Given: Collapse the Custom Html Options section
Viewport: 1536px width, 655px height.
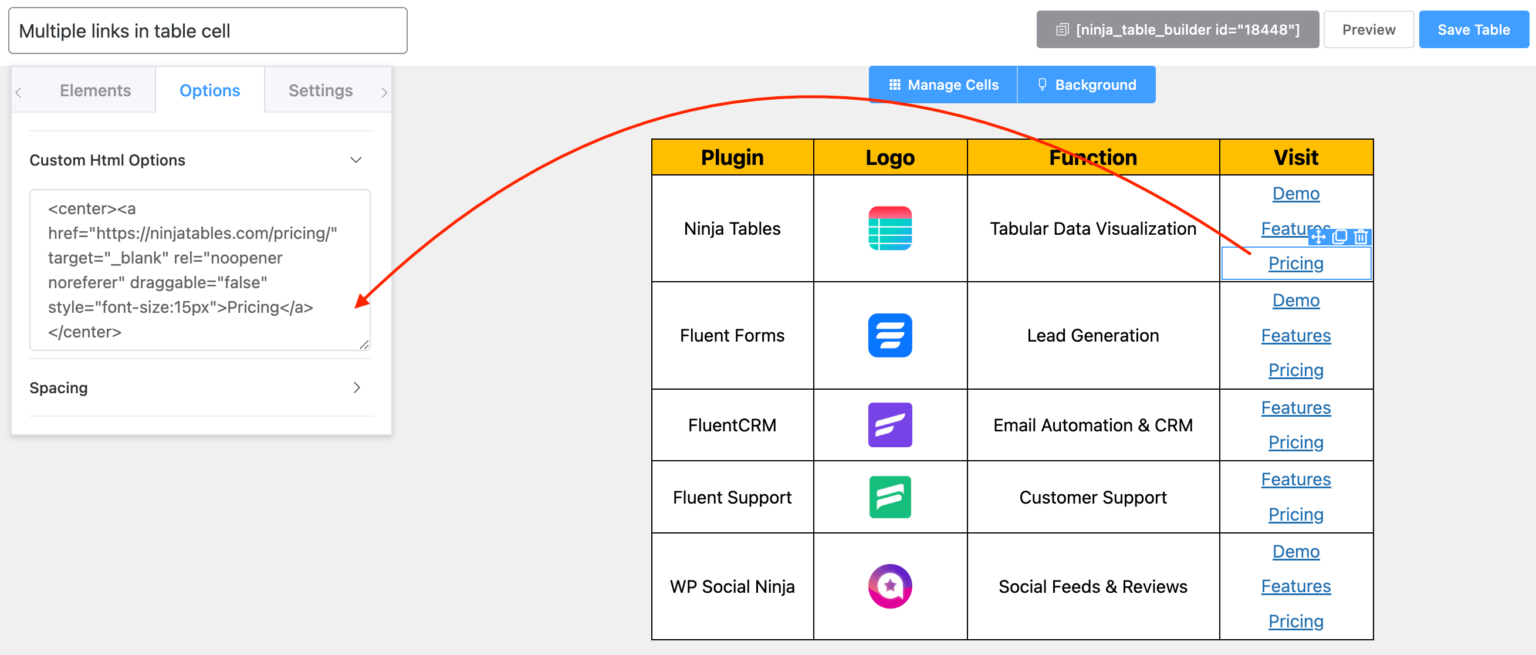Looking at the screenshot, I should pyautogui.click(x=355, y=160).
